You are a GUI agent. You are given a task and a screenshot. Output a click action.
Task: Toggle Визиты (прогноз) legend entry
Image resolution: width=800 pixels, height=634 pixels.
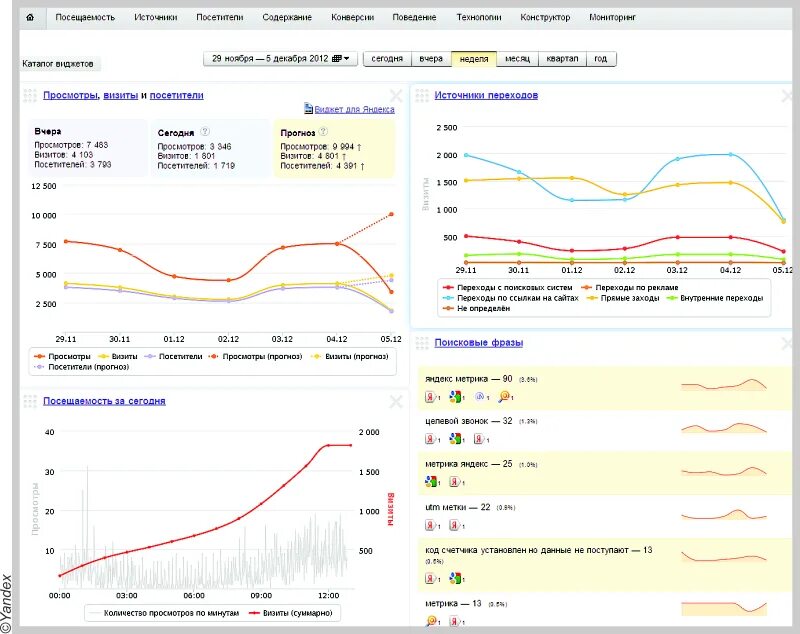(x=349, y=357)
